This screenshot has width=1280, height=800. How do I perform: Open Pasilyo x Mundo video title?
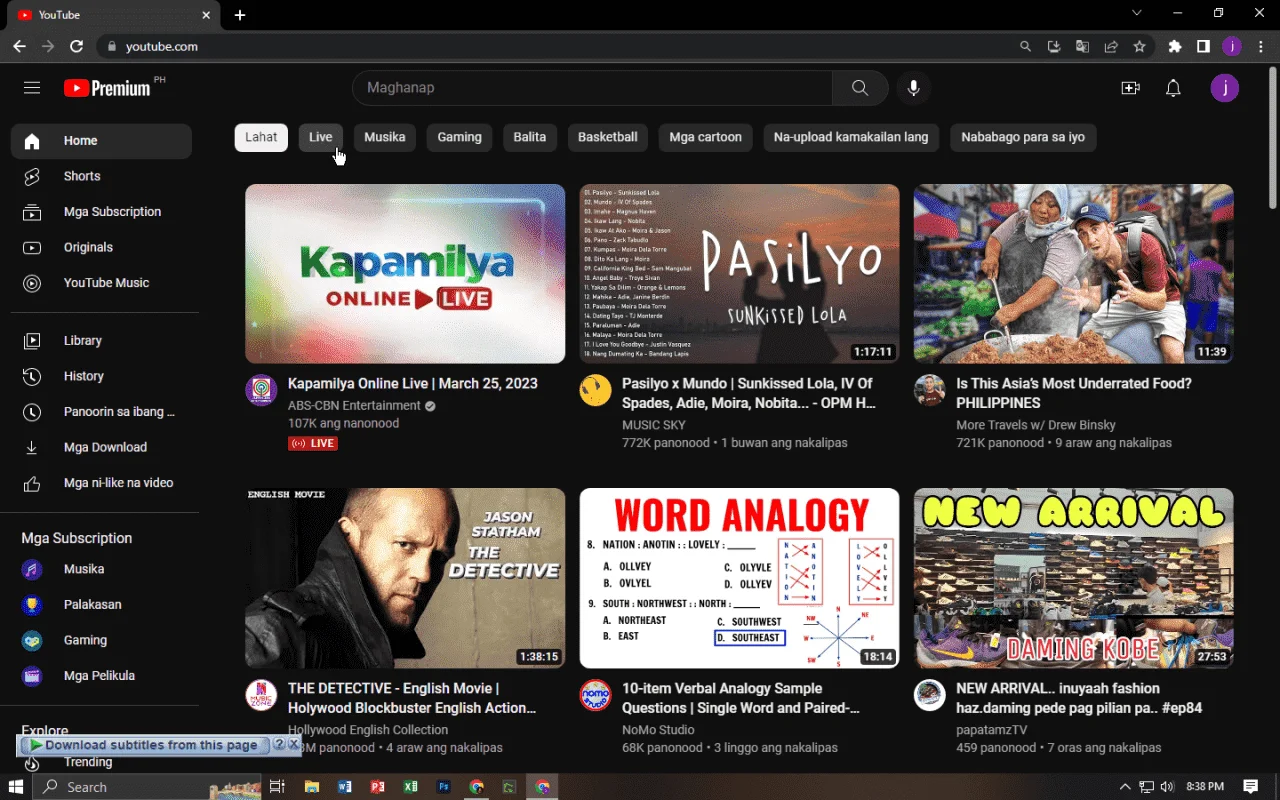tap(749, 393)
